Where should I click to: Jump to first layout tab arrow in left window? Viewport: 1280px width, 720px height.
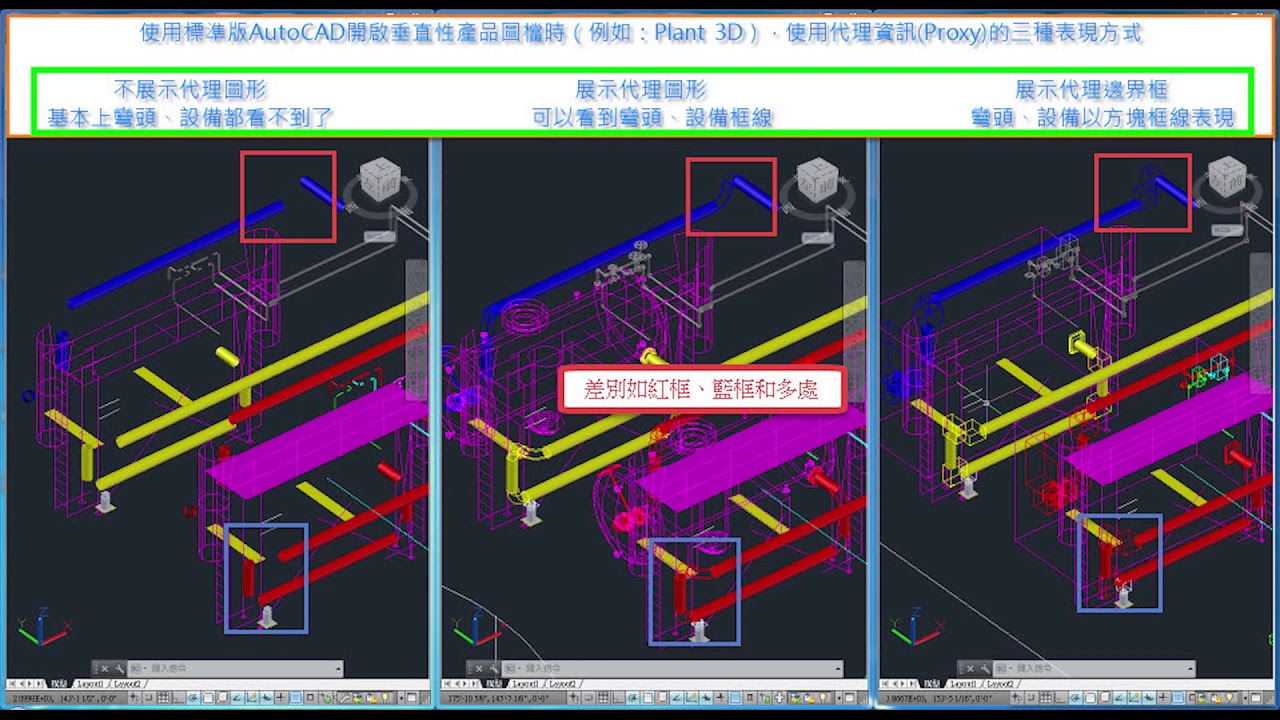point(11,684)
